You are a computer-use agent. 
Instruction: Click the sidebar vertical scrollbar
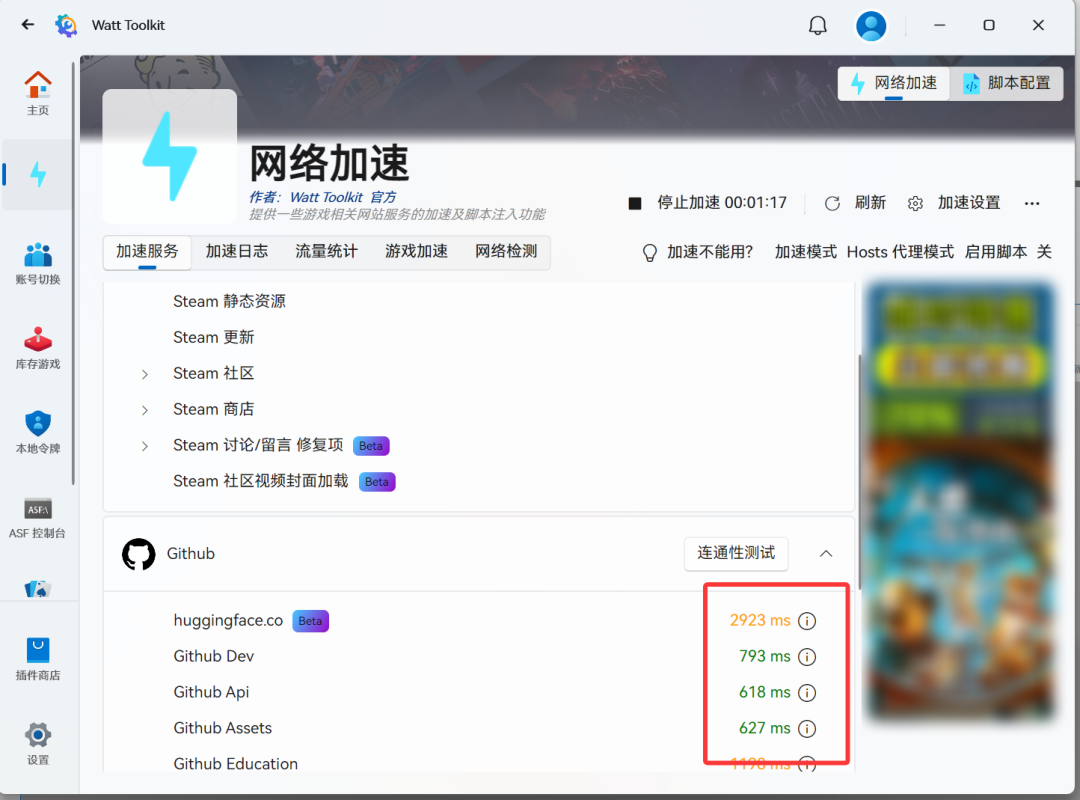[x=73, y=274]
